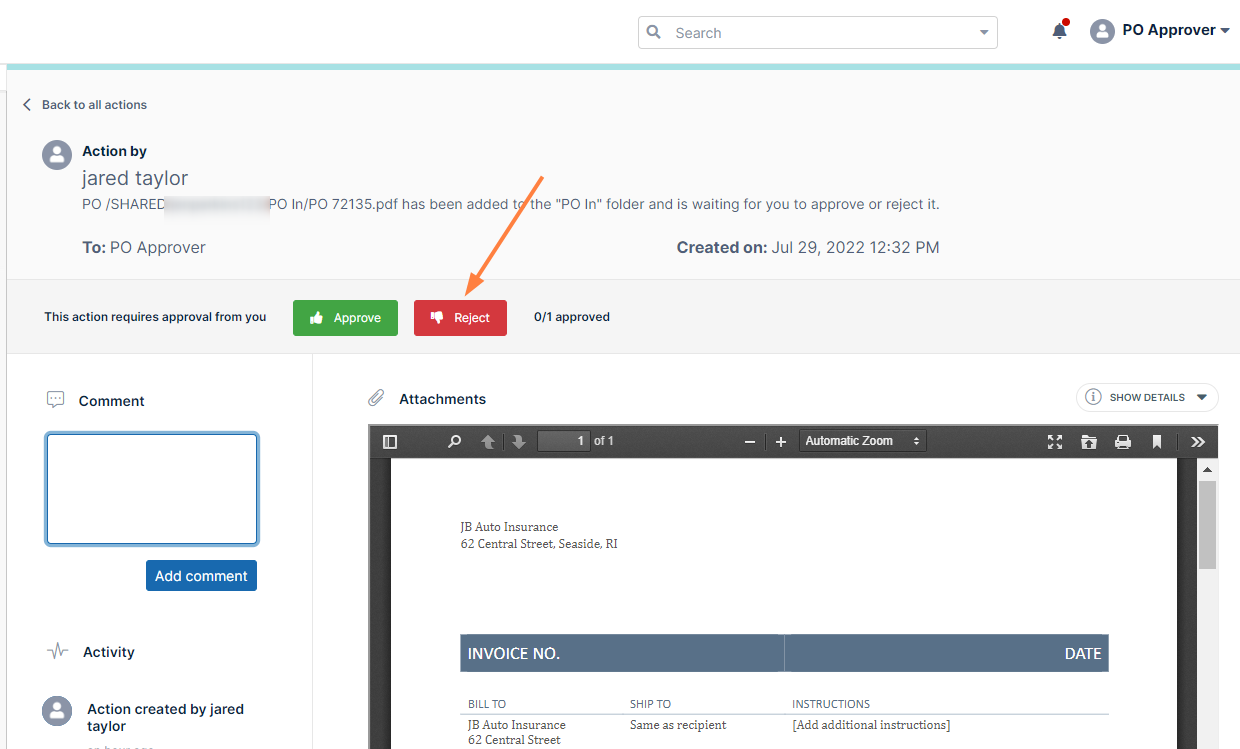1240x749 pixels.
Task: Expand PDF toolbar's additional tools menu
Action: (1198, 441)
